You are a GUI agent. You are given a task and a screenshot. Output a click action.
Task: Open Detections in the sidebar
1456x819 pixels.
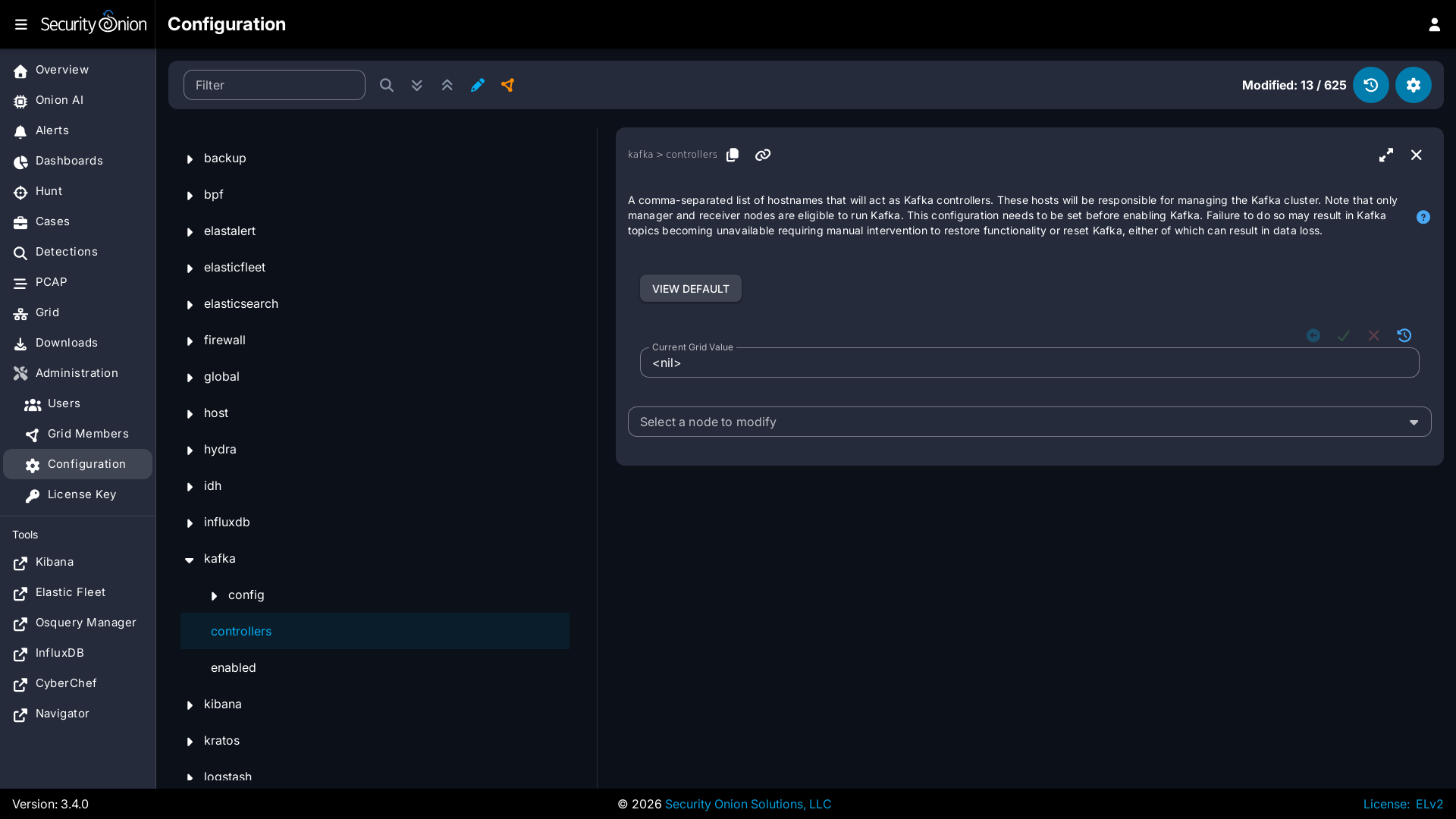(x=77, y=252)
